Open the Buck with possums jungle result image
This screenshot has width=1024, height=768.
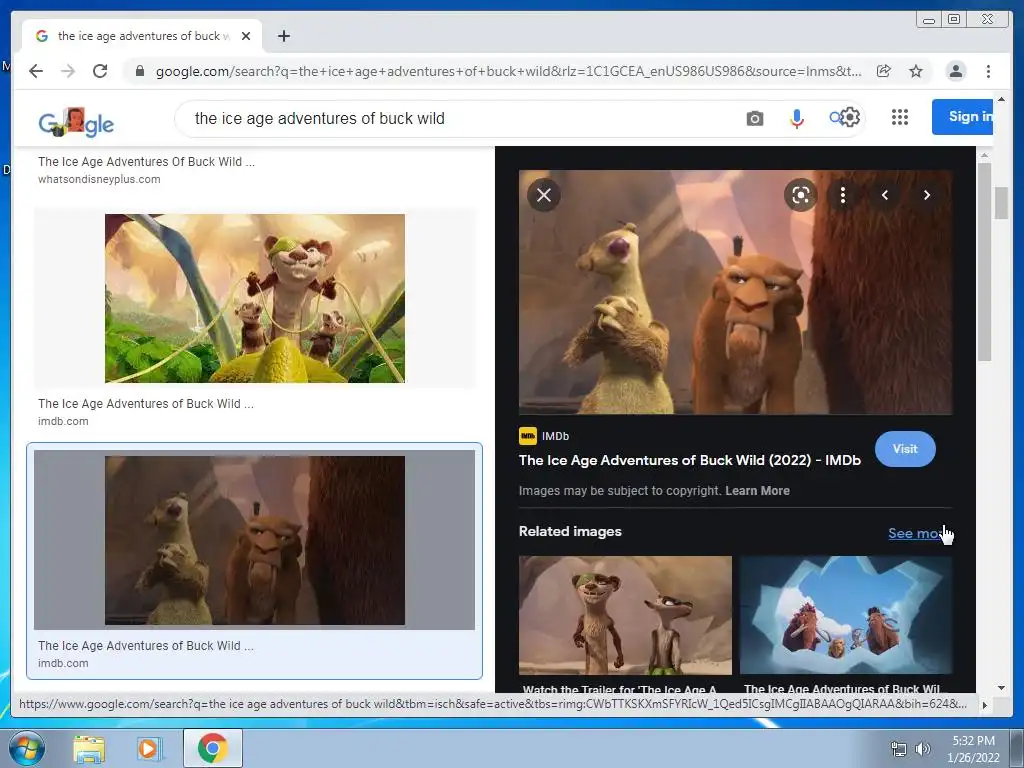(x=255, y=298)
